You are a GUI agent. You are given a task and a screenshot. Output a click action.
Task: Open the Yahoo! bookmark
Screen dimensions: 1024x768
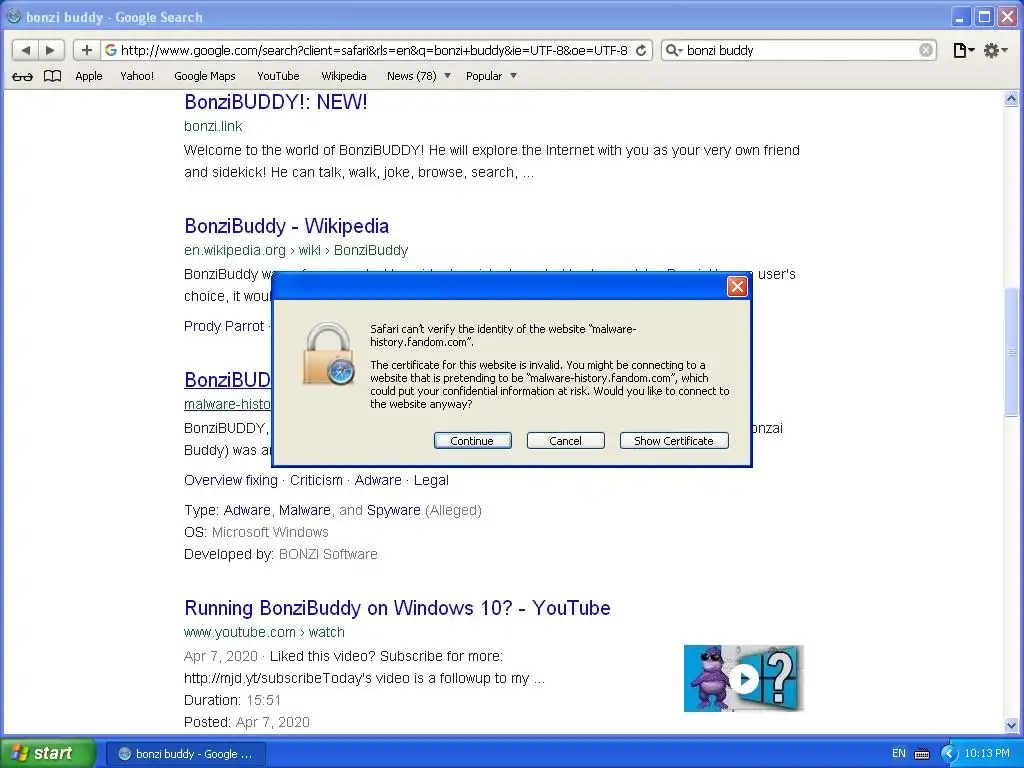click(137, 76)
